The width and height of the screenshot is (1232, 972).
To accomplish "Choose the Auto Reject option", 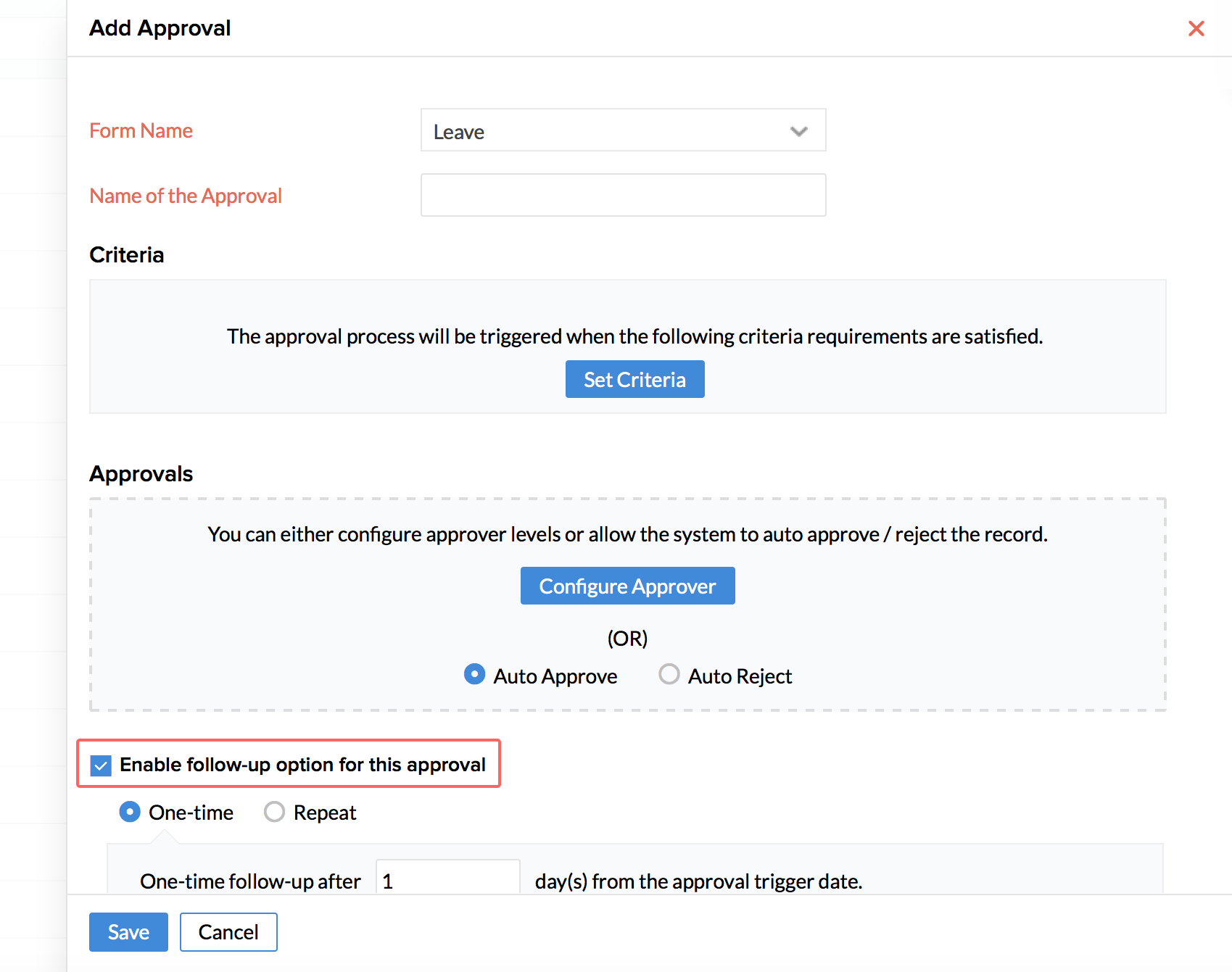I will (669, 675).
